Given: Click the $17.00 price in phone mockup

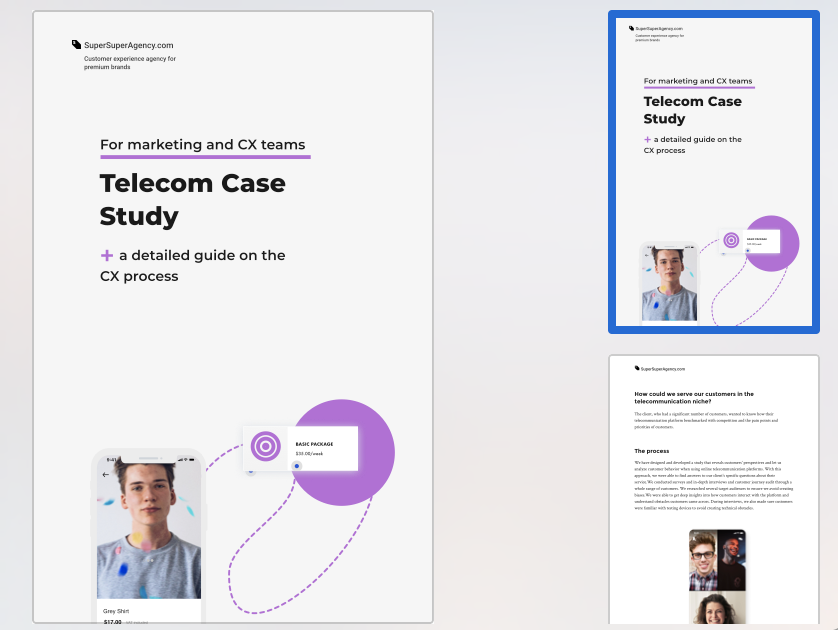Looking at the screenshot, I should tap(112, 622).
